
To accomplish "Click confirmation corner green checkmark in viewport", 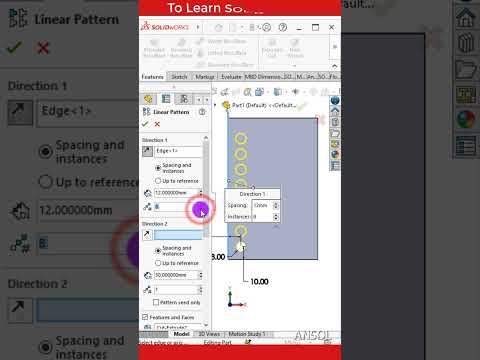I will (x=301, y=107).
